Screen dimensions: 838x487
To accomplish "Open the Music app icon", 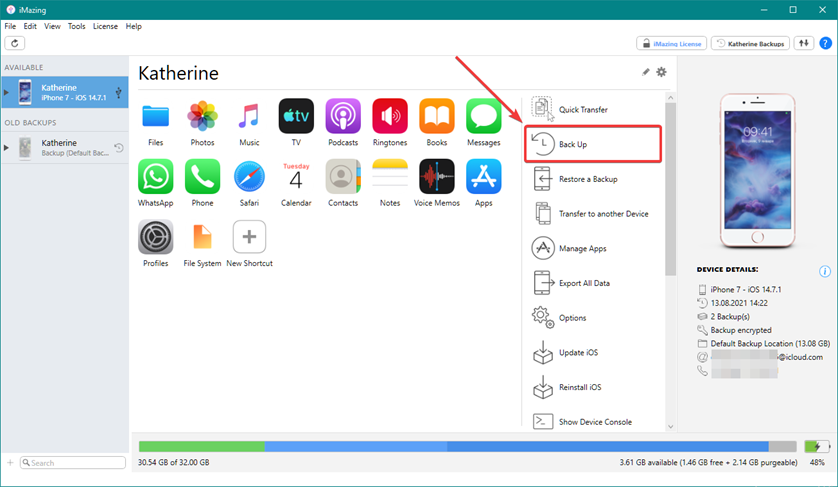I will coord(249,116).
